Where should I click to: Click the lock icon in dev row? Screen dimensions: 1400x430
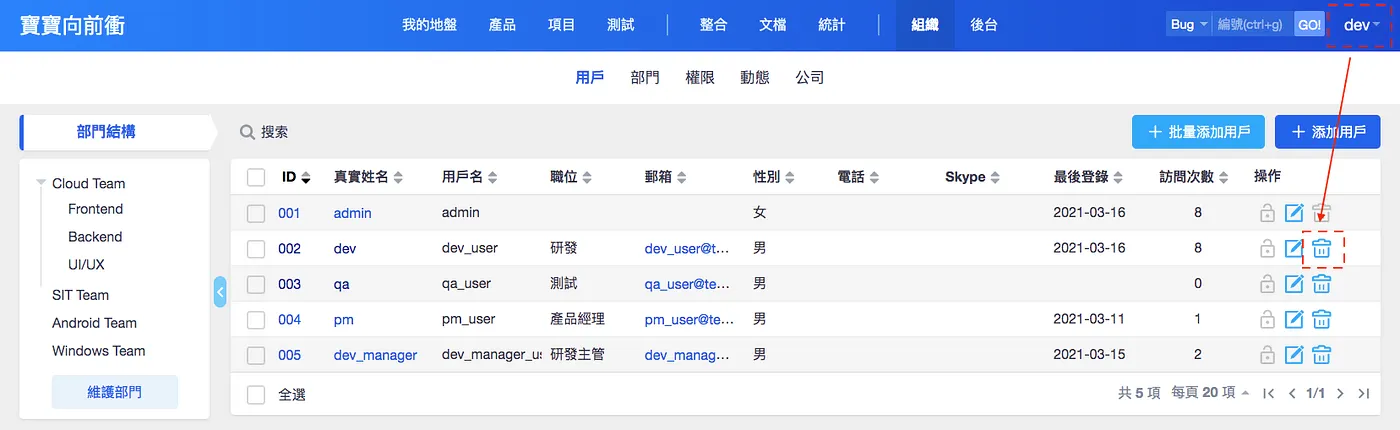[x=1267, y=248]
